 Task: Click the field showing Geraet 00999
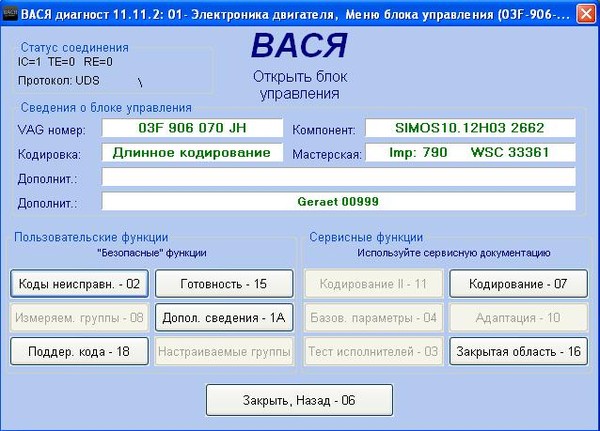[x=338, y=201]
